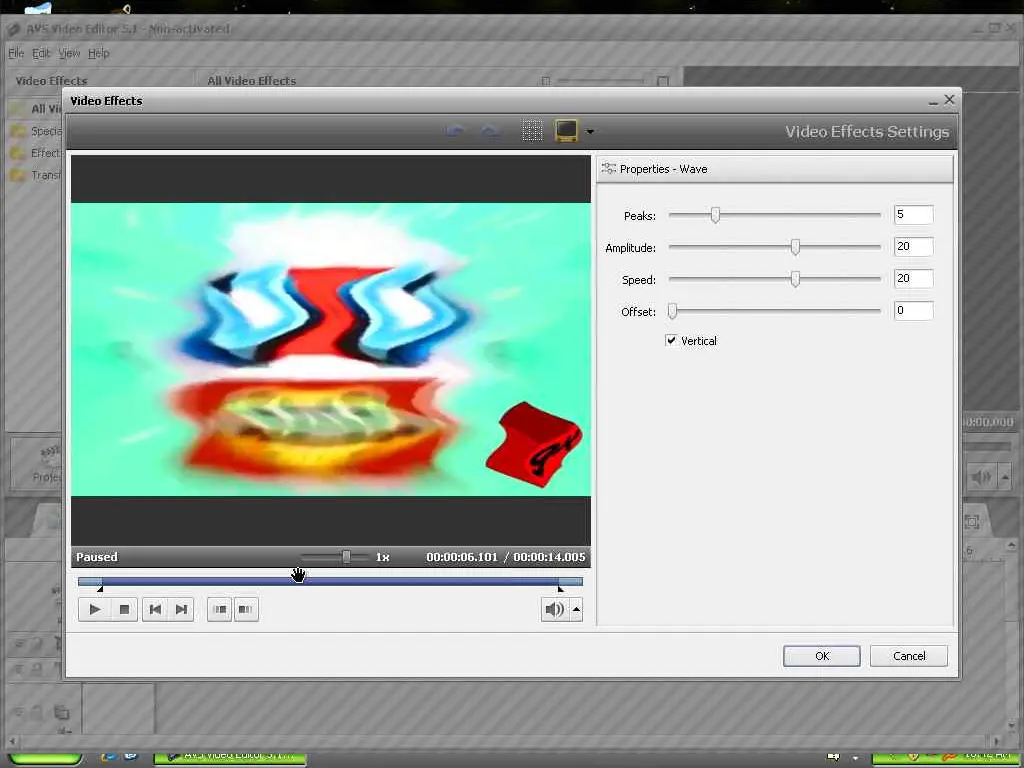Image resolution: width=1024 pixels, height=768 pixels.
Task: Open the preview mode dropdown arrow
Action: (x=590, y=131)
